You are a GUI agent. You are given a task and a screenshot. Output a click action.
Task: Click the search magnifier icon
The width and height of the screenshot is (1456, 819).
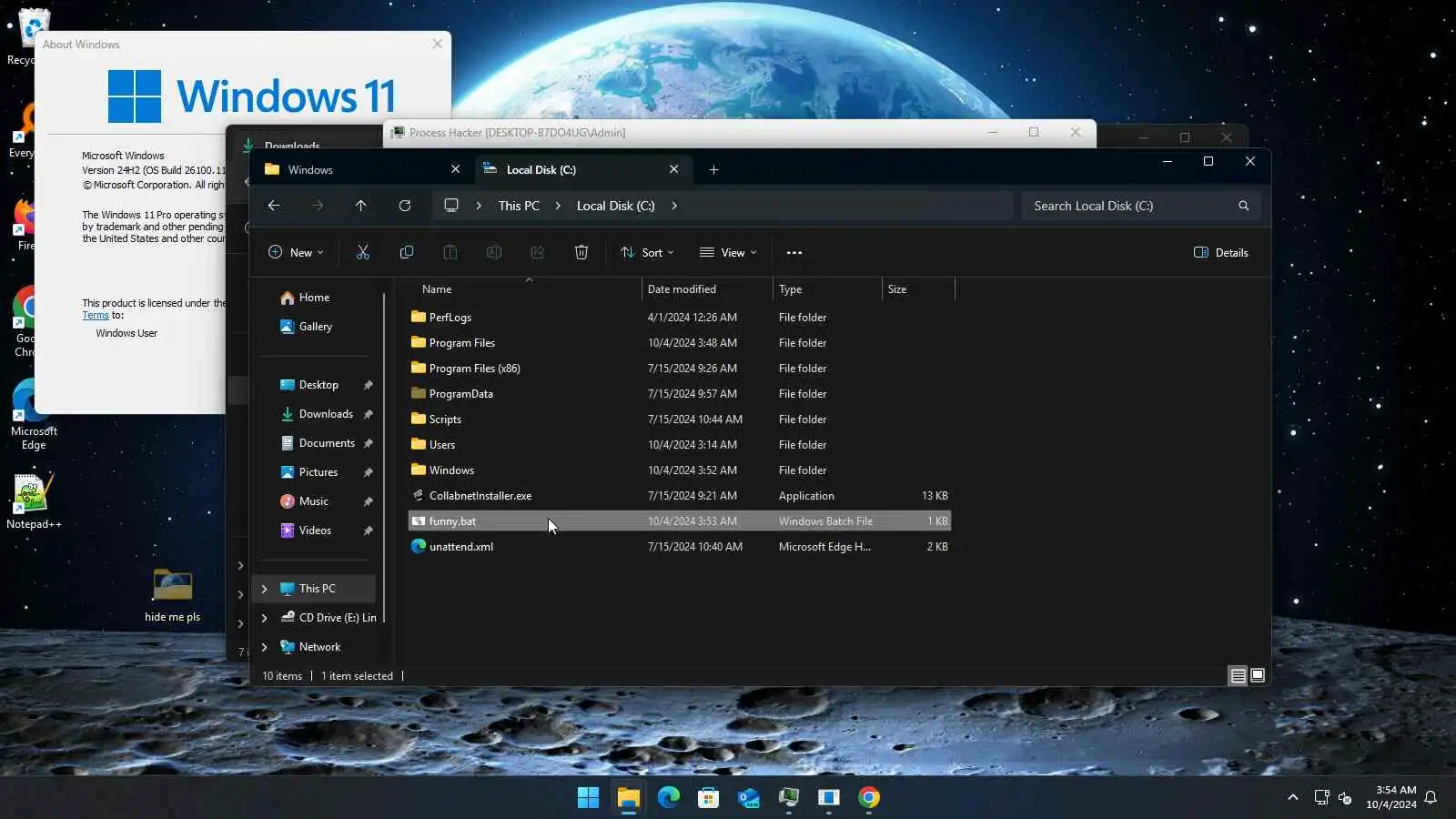tap(1244, 206)
